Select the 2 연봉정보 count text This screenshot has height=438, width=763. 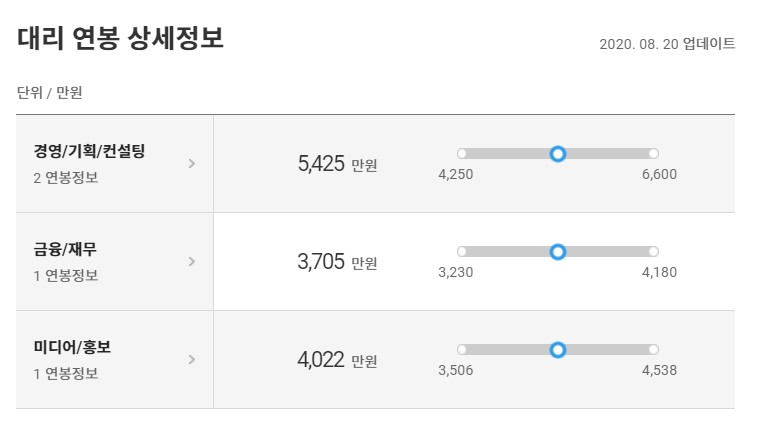[66, 178]
